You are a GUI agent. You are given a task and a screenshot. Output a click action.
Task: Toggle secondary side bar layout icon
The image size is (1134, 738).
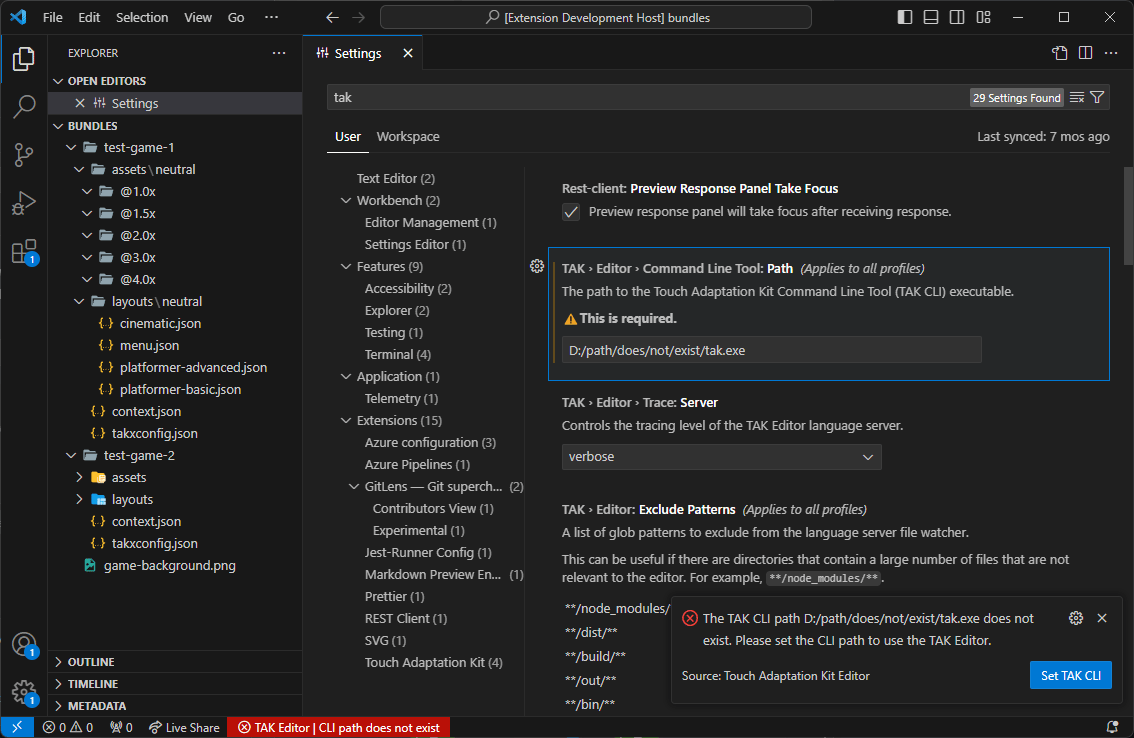[x=957, y=17]
